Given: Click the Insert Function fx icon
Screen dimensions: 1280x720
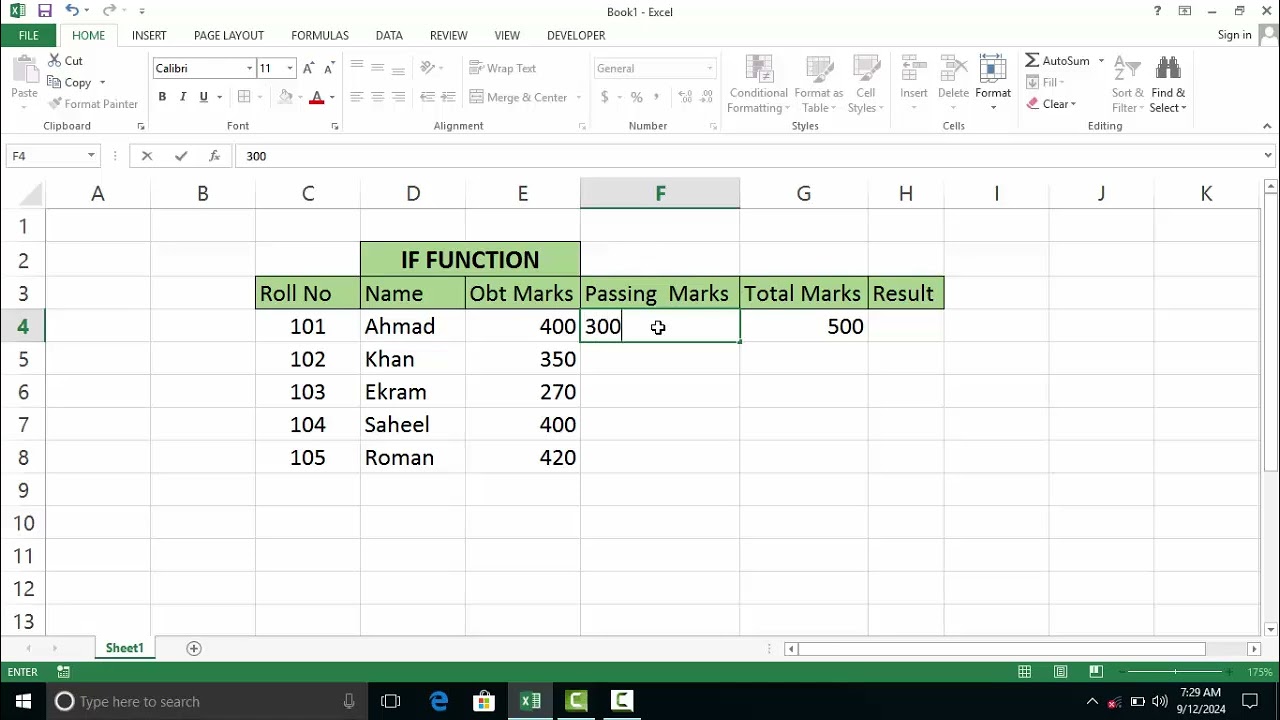Looking at the screenshot, I should tap(214, 156).
